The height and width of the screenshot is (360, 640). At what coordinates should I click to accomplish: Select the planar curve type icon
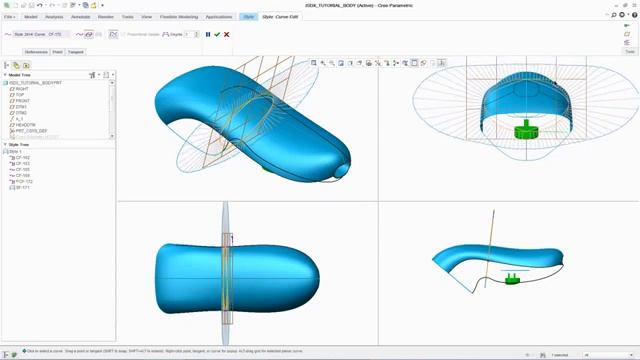89,34
